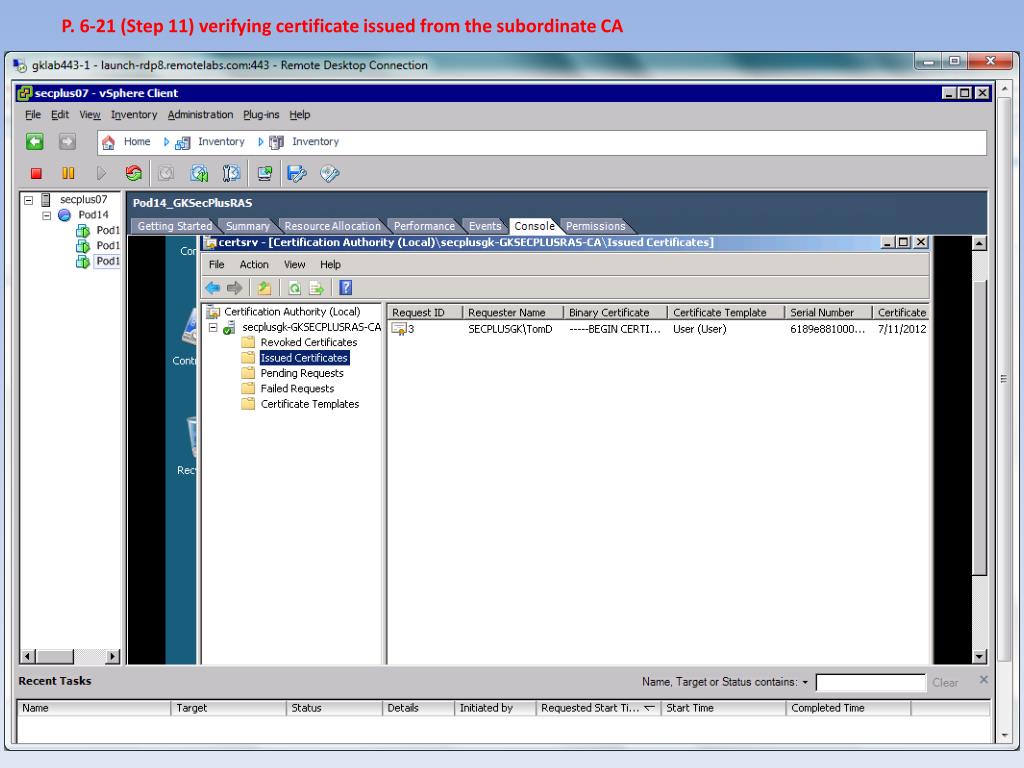Click the vSphere forward navigation arrow
The height and width of the screenshot is (768, 1024).
coord(67,141)
